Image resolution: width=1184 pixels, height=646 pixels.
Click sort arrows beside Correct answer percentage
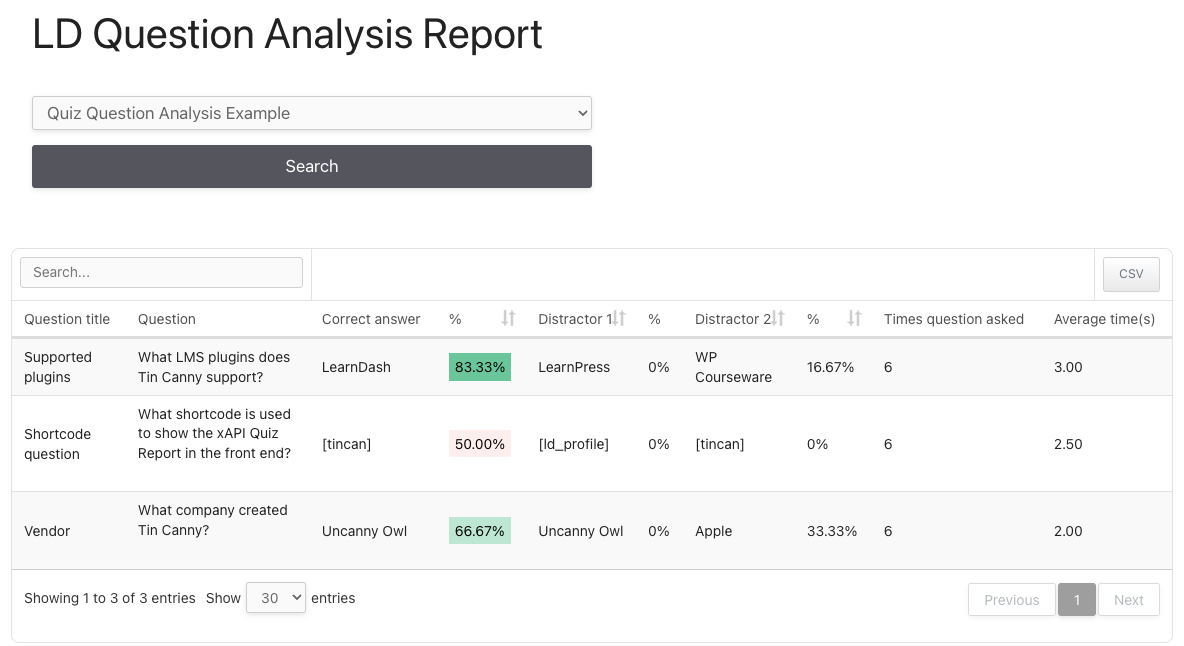tap(508, 319)
